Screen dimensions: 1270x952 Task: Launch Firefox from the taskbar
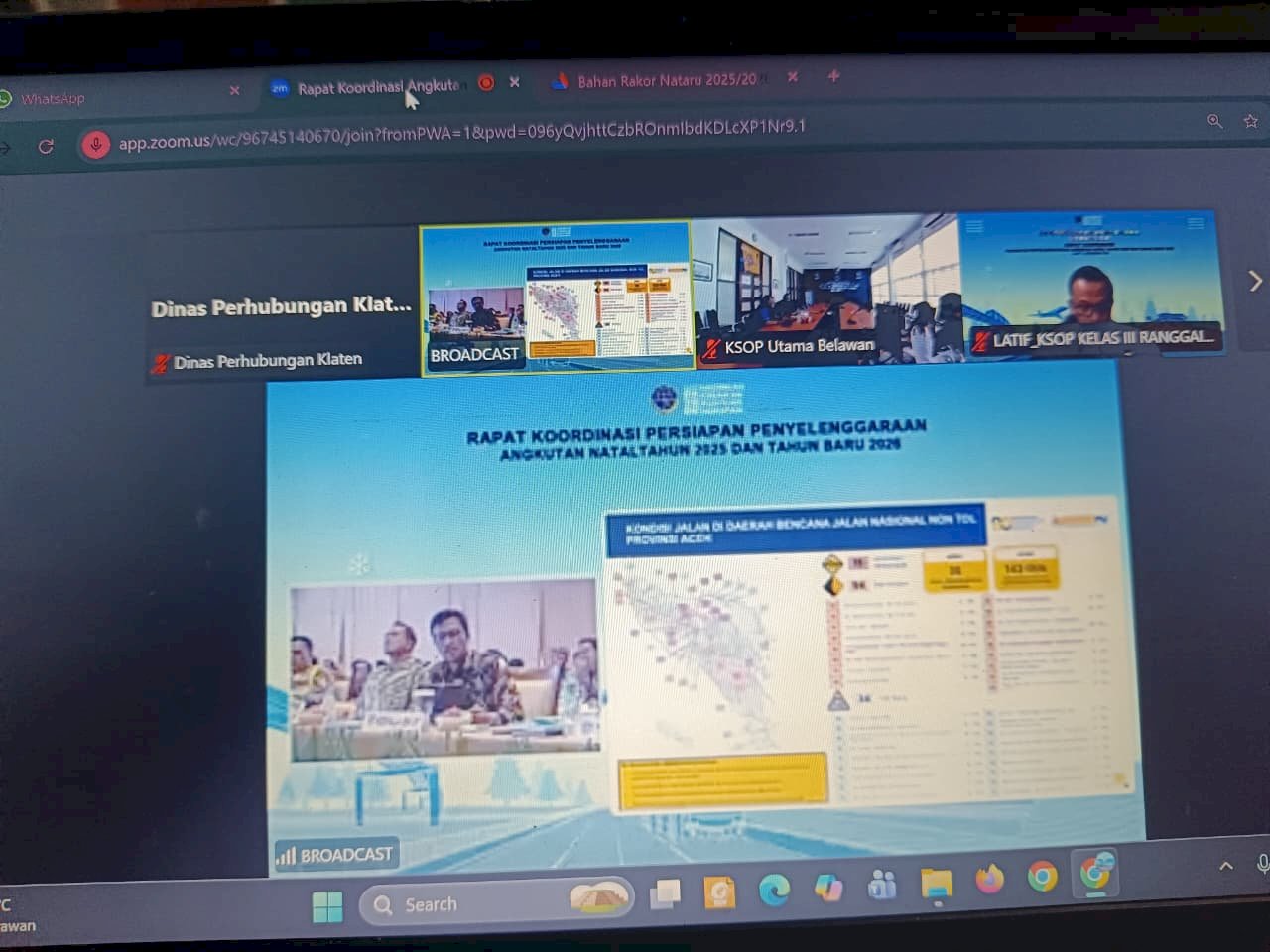pos(989,880)
